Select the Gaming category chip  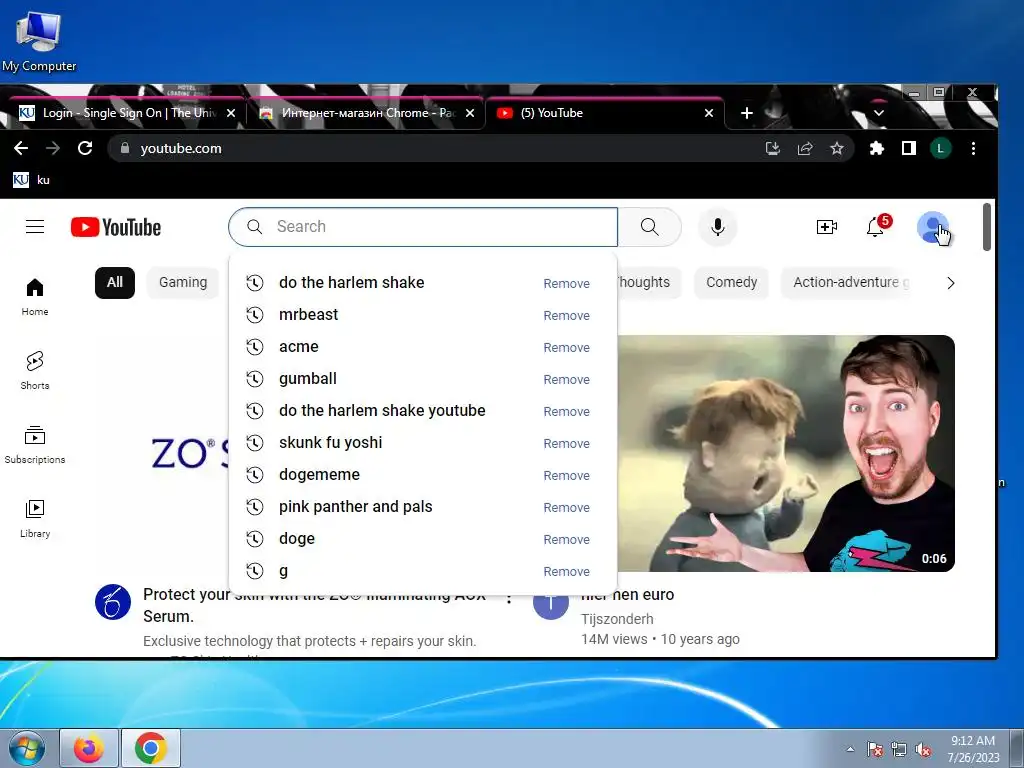tap(183, 282)
